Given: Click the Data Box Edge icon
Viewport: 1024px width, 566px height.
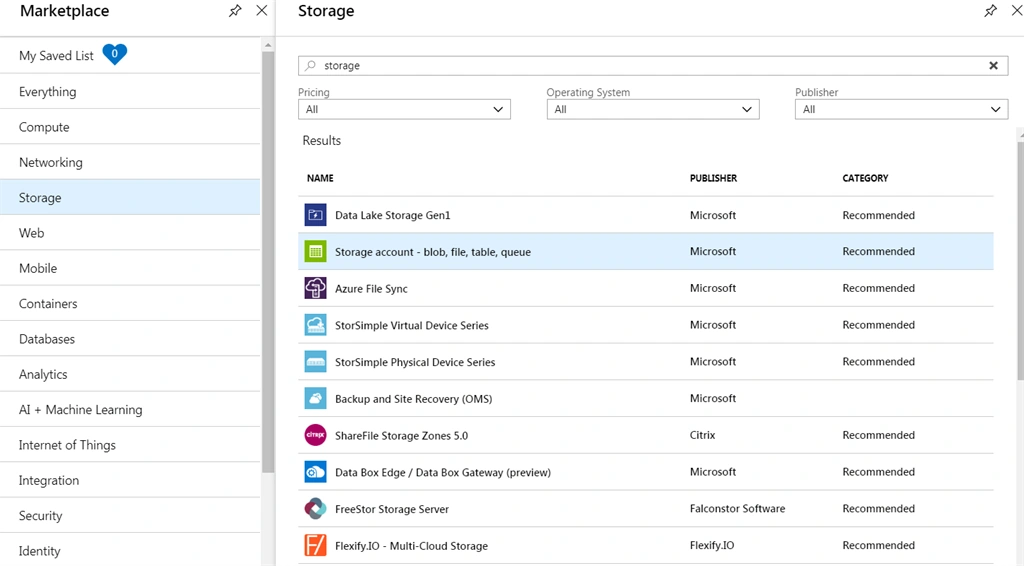Looking at the screenshot, I should point(315,472).
